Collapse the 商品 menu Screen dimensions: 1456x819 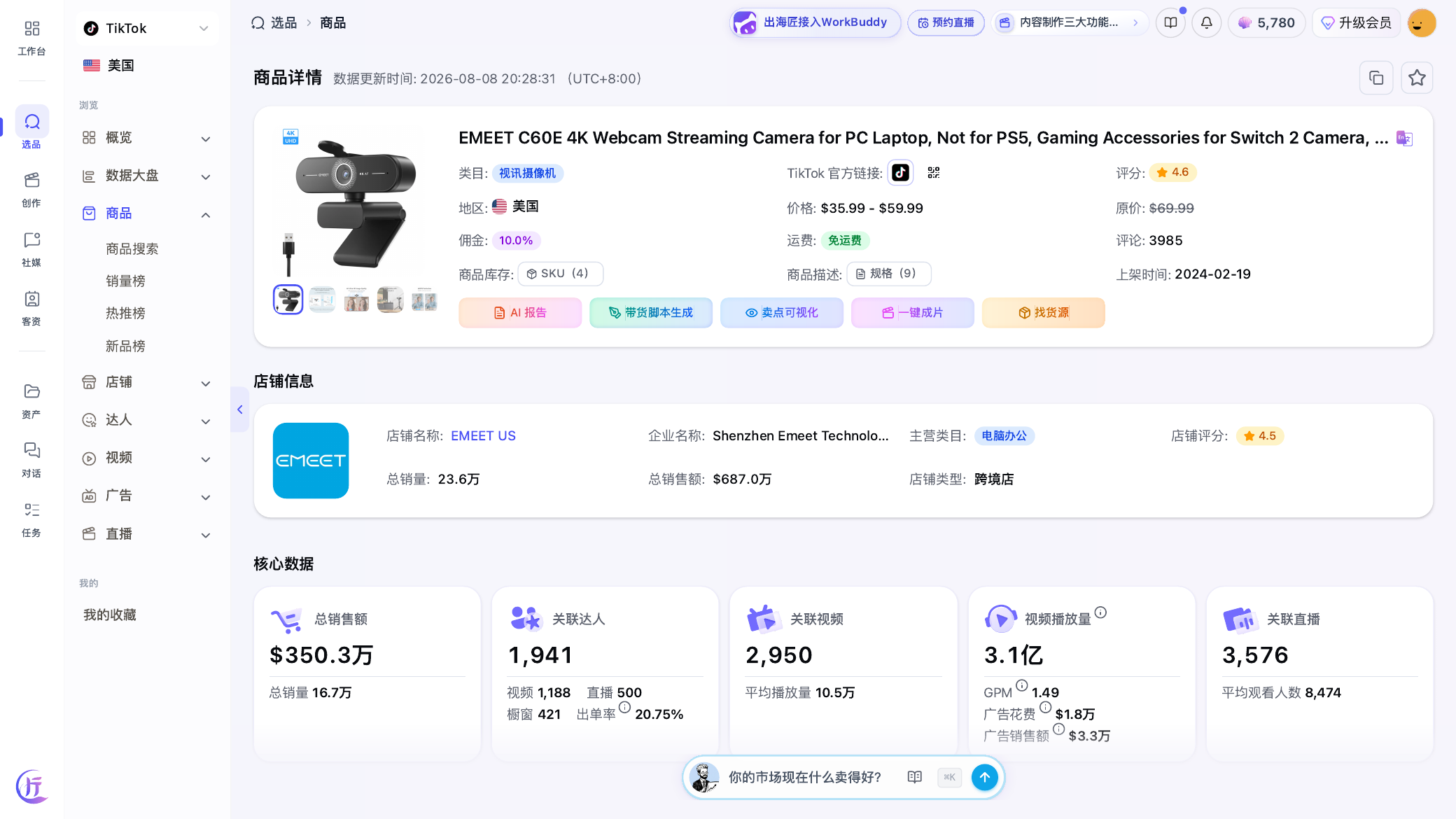[147, 213]
